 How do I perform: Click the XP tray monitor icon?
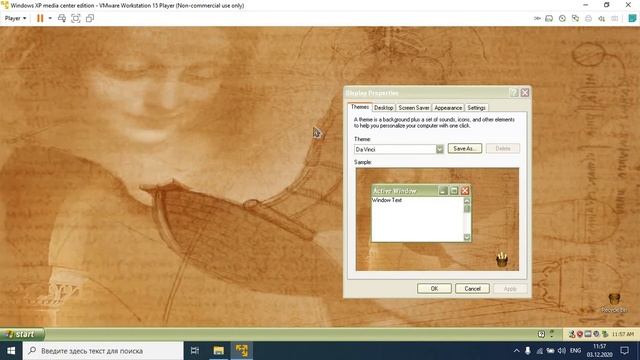coord(588,334)
